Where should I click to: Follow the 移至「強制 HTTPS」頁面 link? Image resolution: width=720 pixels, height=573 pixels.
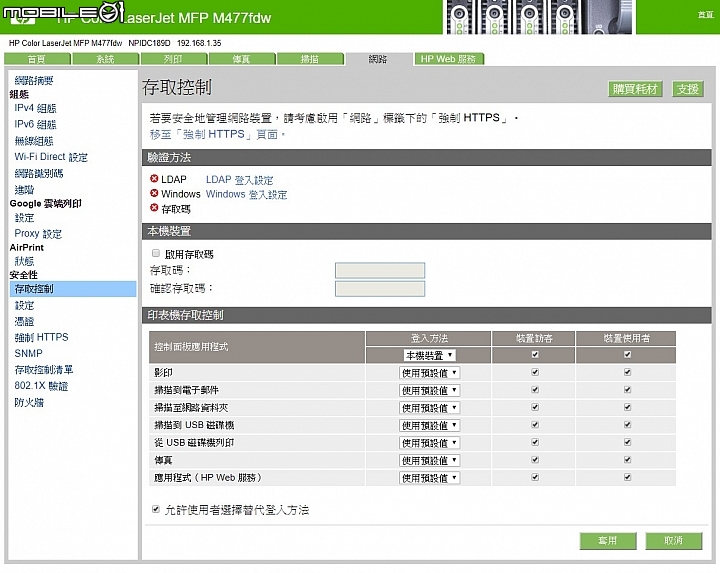click(217, 135)
